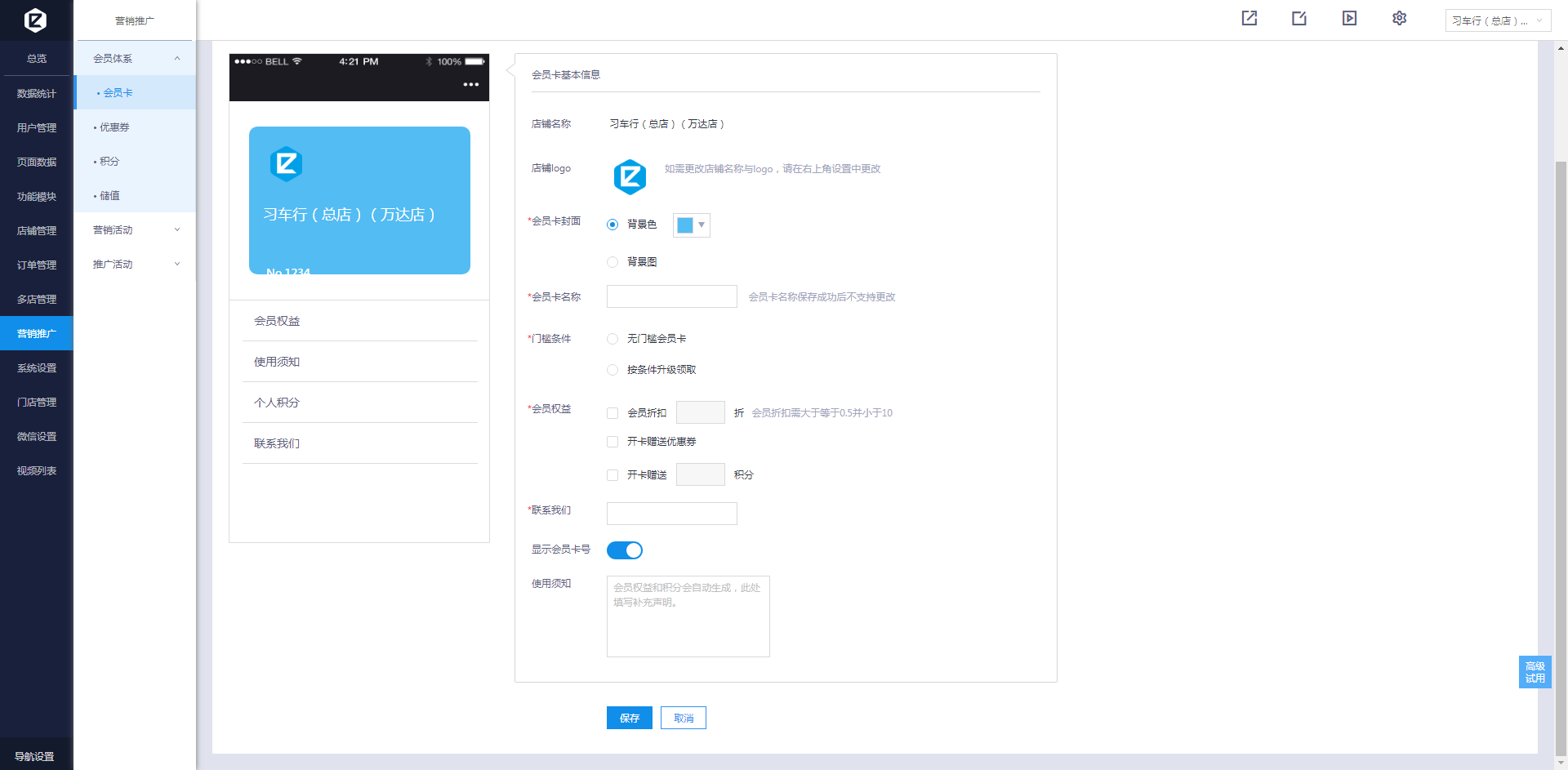Image resolution: width=1568 pixels, height=770 pixels.
Task: Open the external link icon in top toolbar
Action: pyautogui.click(x=1249, y=19)
